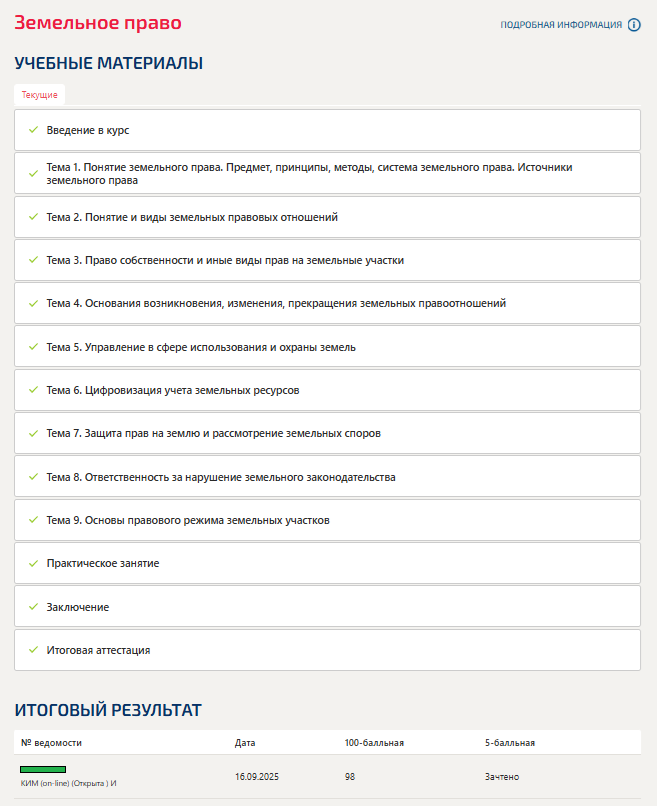Click the checkmark icon beside Практическое занятие
Viewport: 657px width, 806px height.
(33, 563)
